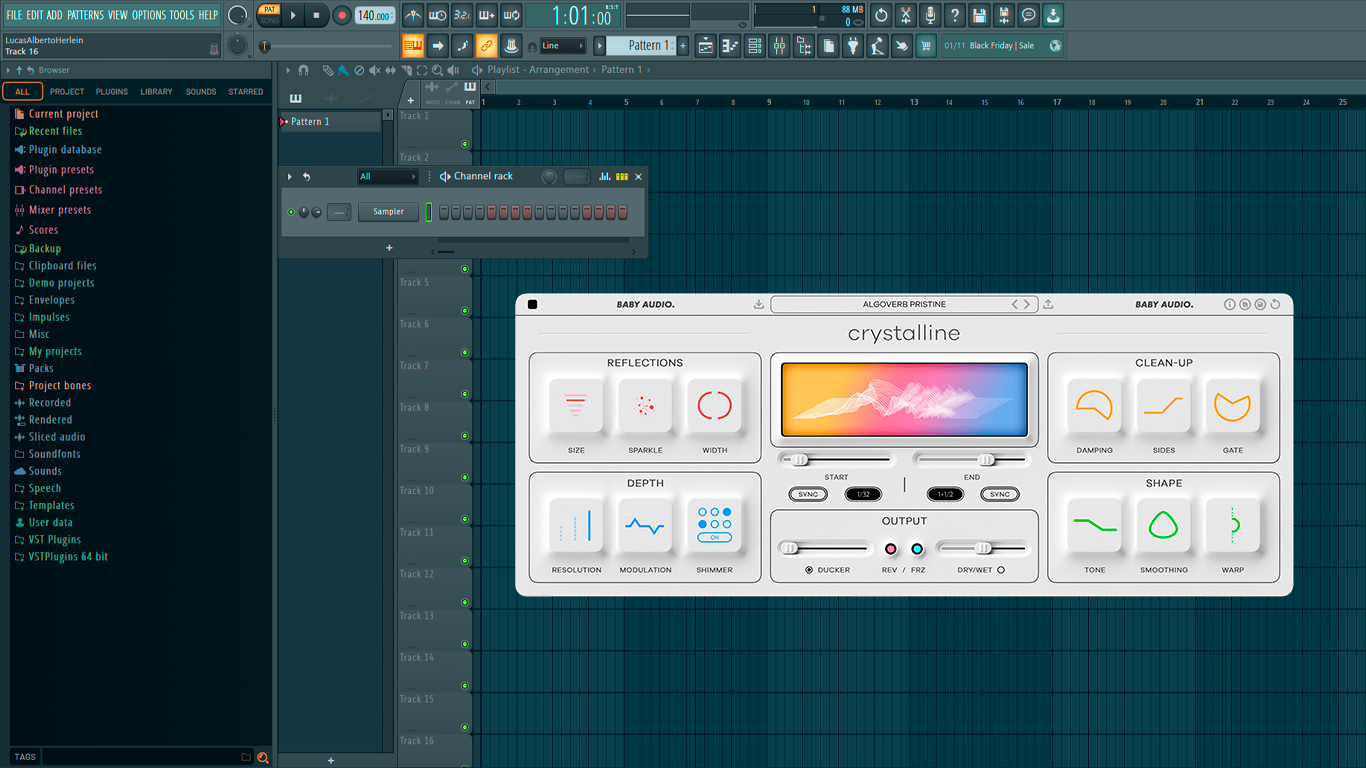Select the paint brush tool in playlist toolbar
The height and width of the screenshot is (768, 1366).
(x=343, y=71)
